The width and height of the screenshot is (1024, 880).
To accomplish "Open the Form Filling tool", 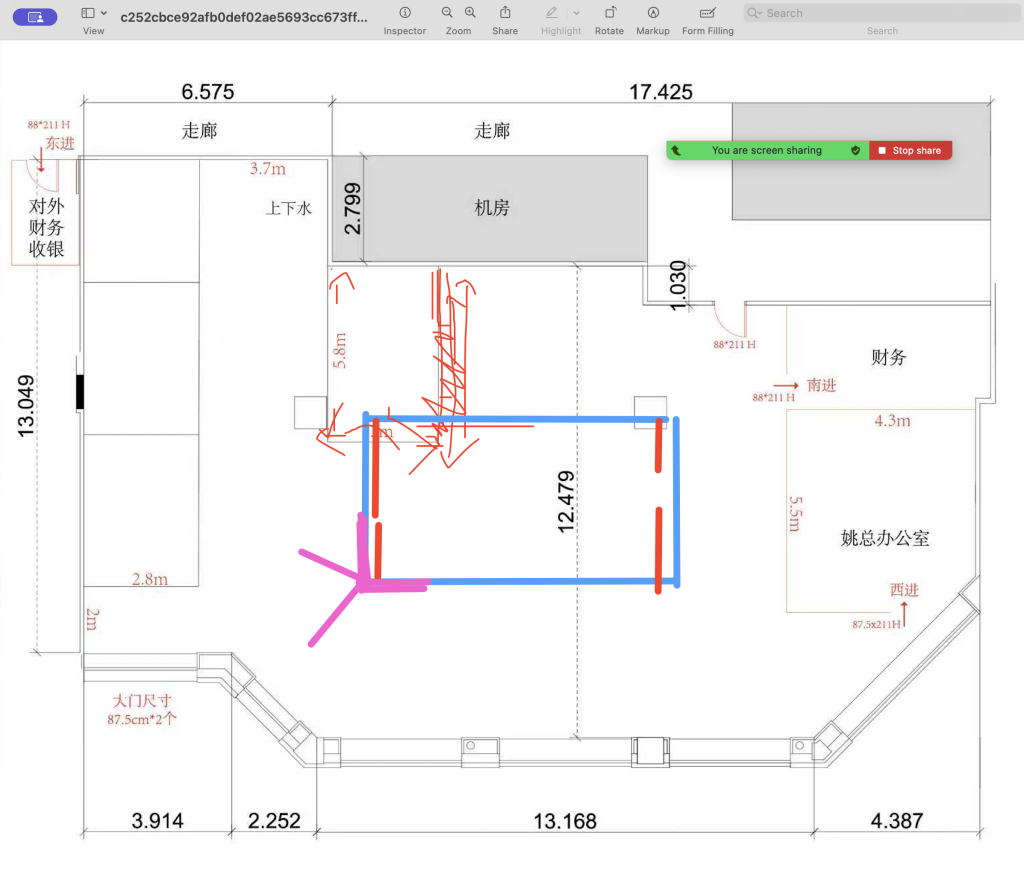I will [708, 13].
